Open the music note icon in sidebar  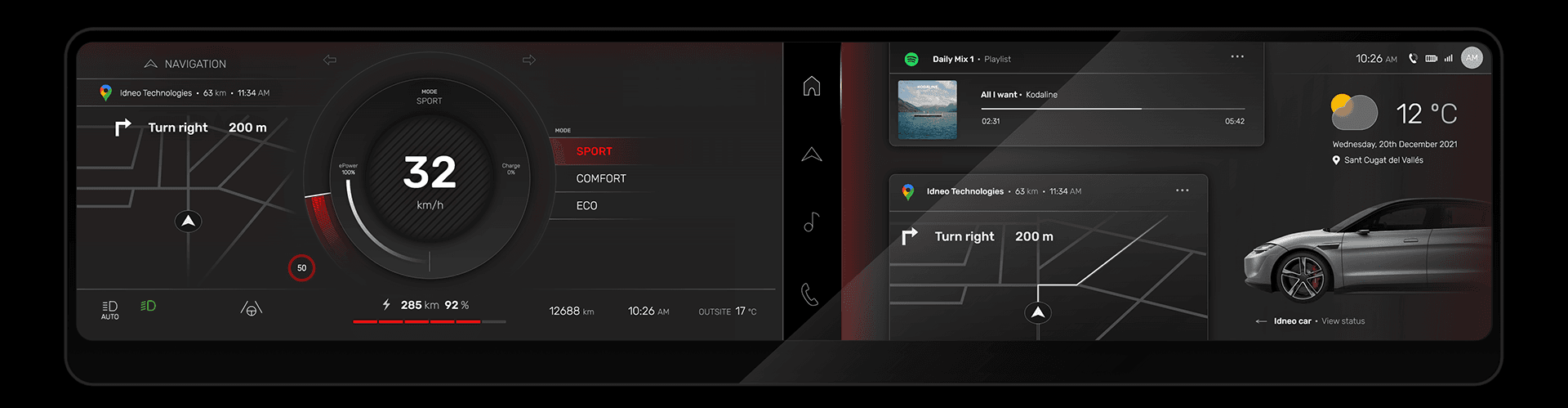click(811, 222)
